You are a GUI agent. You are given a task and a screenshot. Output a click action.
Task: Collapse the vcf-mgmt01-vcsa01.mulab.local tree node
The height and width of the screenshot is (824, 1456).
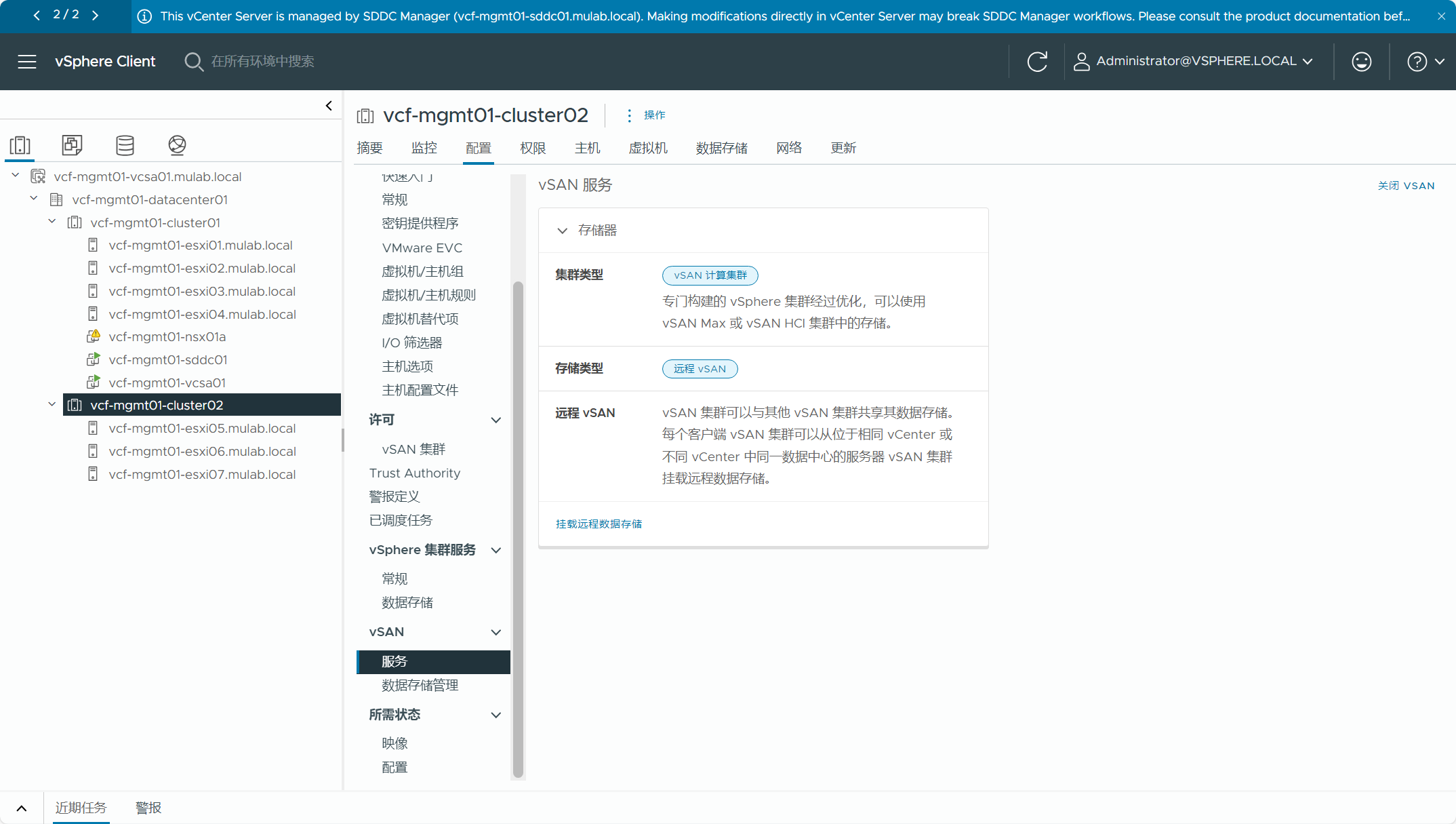16,176
